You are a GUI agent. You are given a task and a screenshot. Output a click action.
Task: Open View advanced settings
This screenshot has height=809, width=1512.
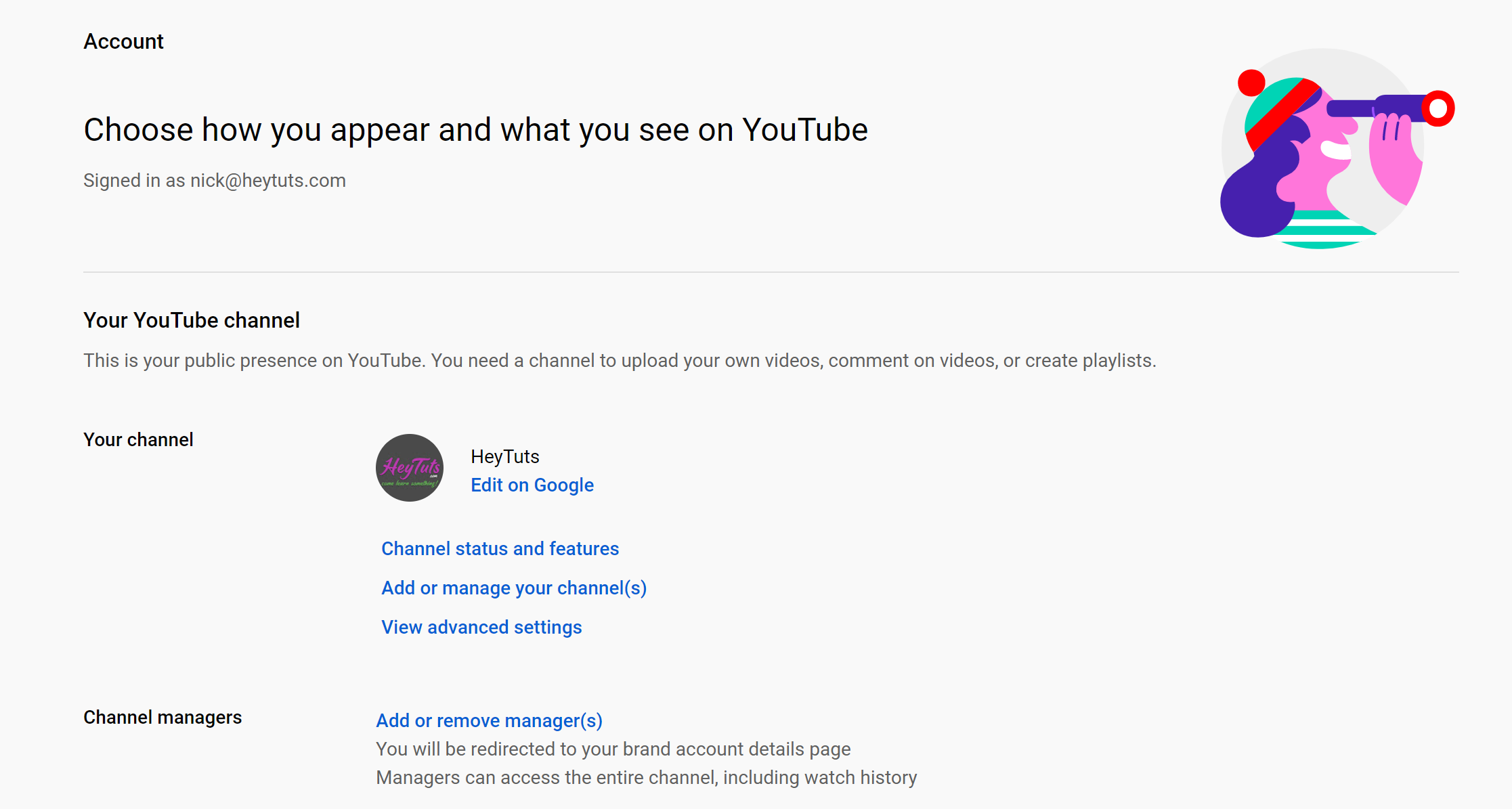click(481, 627)
